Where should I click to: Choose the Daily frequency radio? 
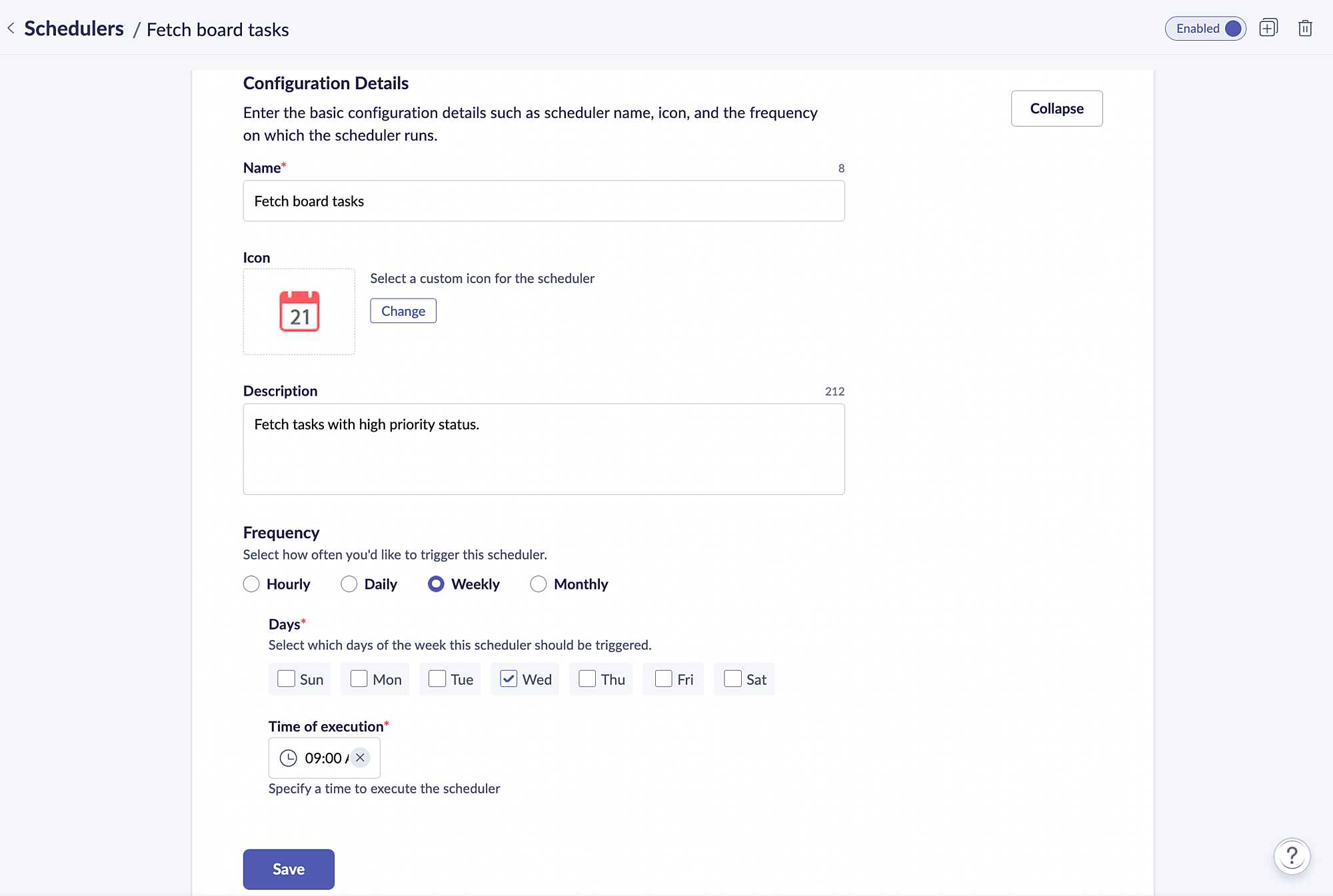coord(349,584)
